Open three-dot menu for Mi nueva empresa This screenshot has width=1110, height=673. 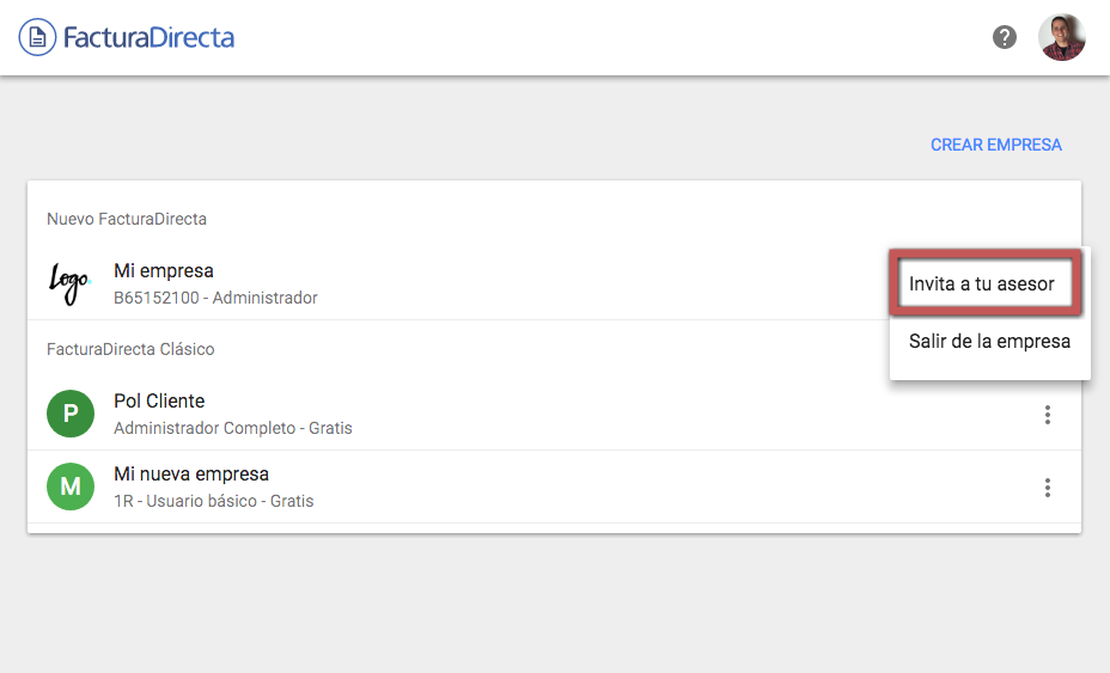[1047, 488]
